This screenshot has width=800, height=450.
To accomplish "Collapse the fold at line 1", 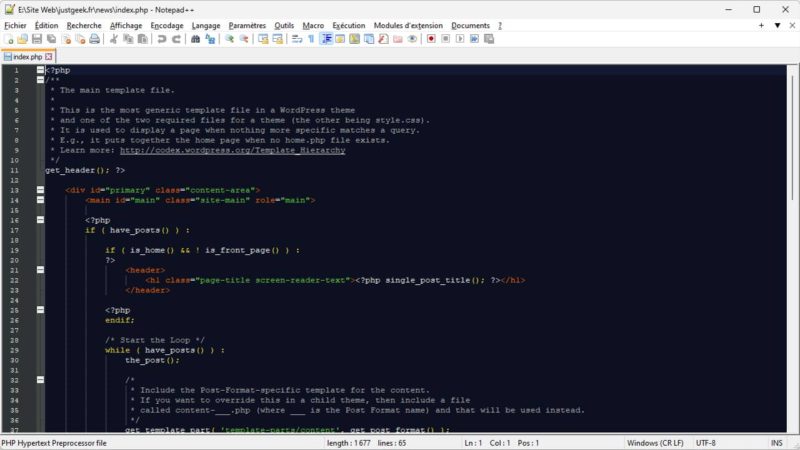I will click(x=40, y=70).
